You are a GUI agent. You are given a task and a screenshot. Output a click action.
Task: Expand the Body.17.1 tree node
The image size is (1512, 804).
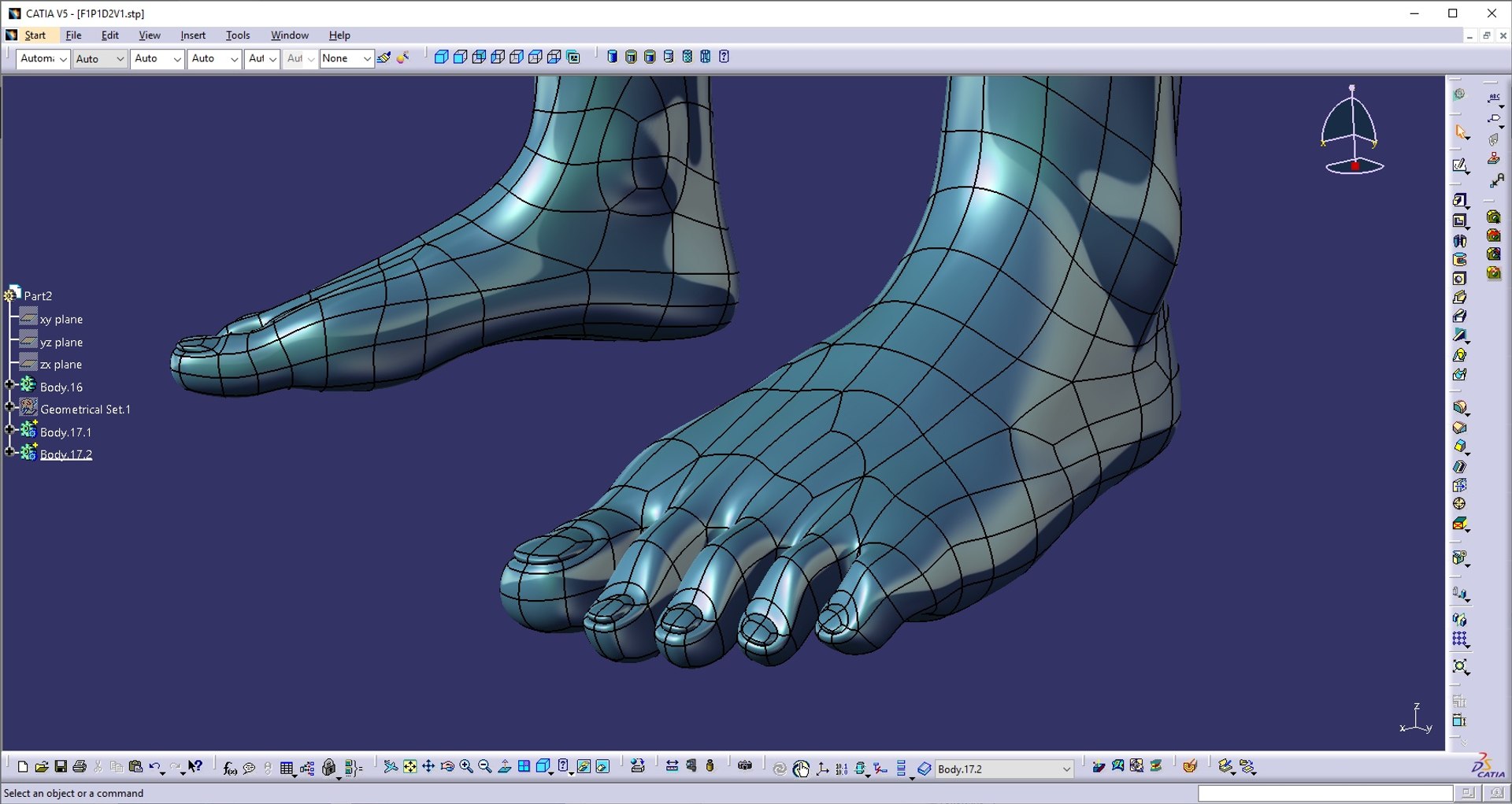coord(9,429)
